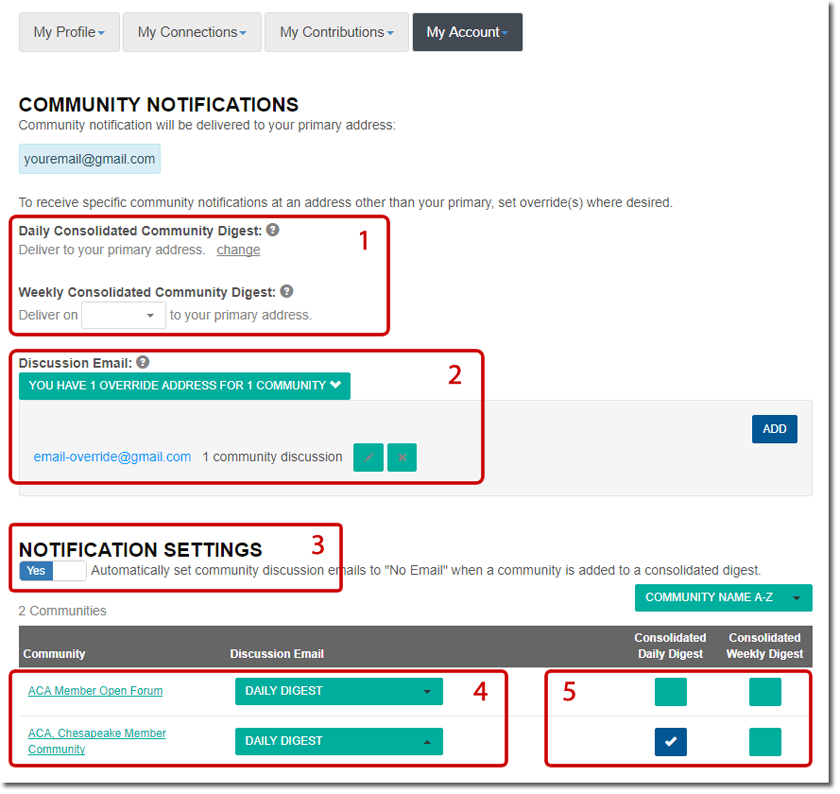840x794 pixels.
Task: Collapse the override address community expander
Action: pyautogui.click(x=184, y=385)
